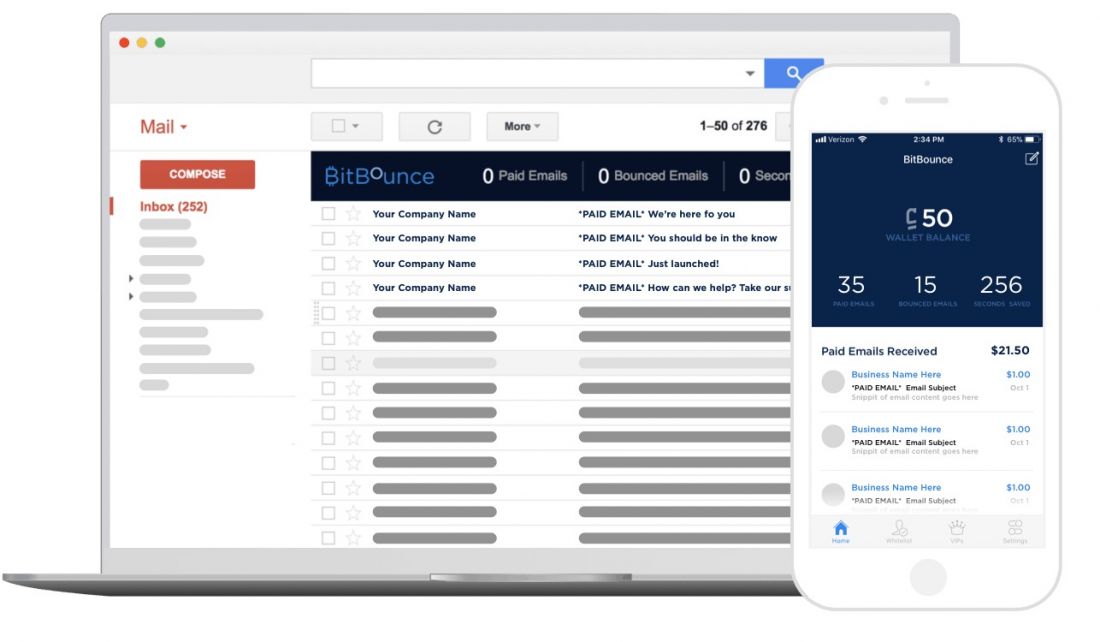Click the 1–50 of 276 page counter
Screen dimensions: 1100x642
733,126
